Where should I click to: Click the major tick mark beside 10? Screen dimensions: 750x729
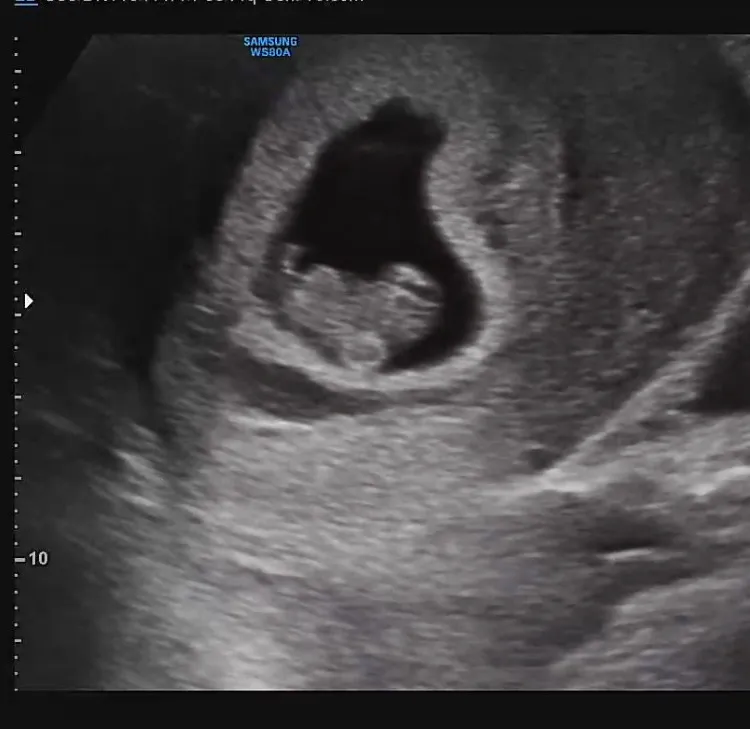tap(20, 559)
